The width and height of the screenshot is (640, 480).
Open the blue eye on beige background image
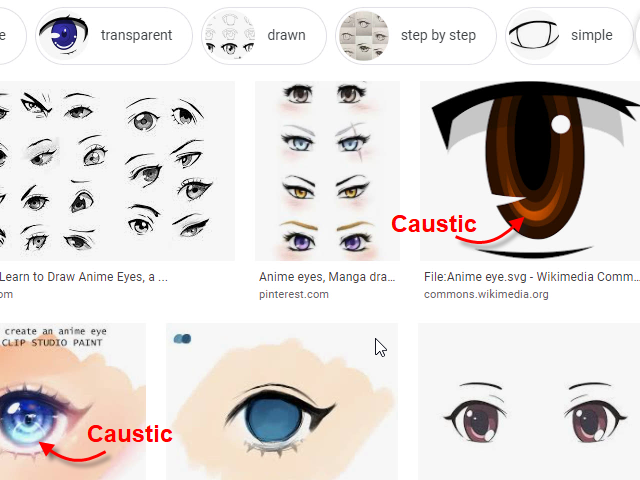coord(282,402)
